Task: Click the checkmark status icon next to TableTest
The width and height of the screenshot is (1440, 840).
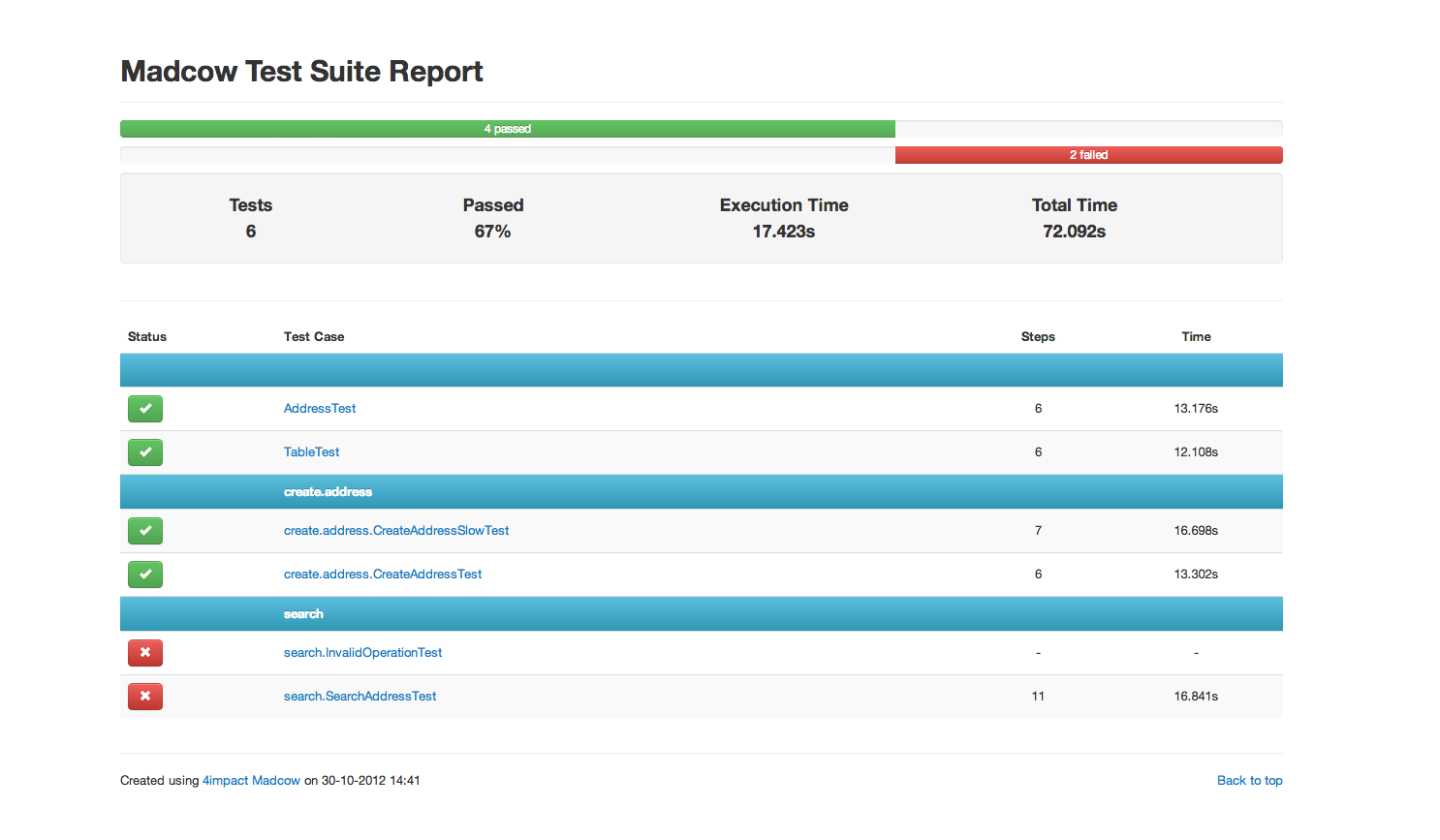Action: coord(144,451)
